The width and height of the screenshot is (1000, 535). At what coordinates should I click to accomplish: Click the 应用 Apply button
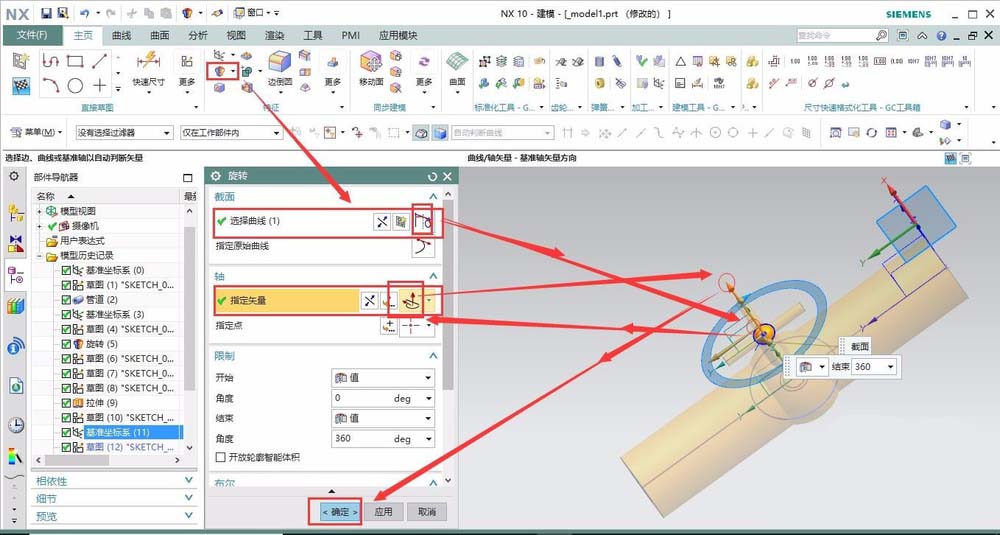coord(383,511)
